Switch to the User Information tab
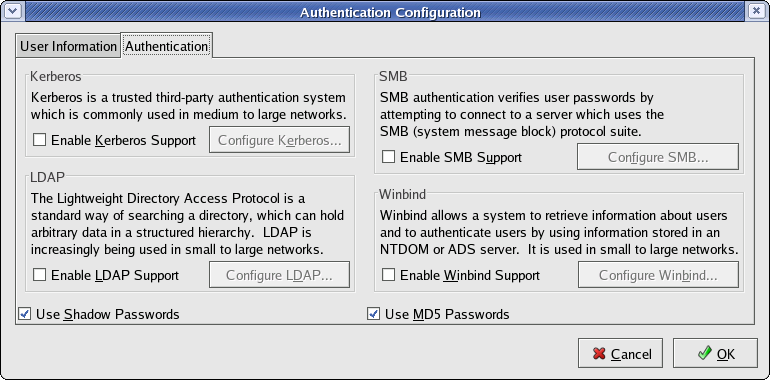The width and height of the screenshot is (770, 380). coord(68,47)
